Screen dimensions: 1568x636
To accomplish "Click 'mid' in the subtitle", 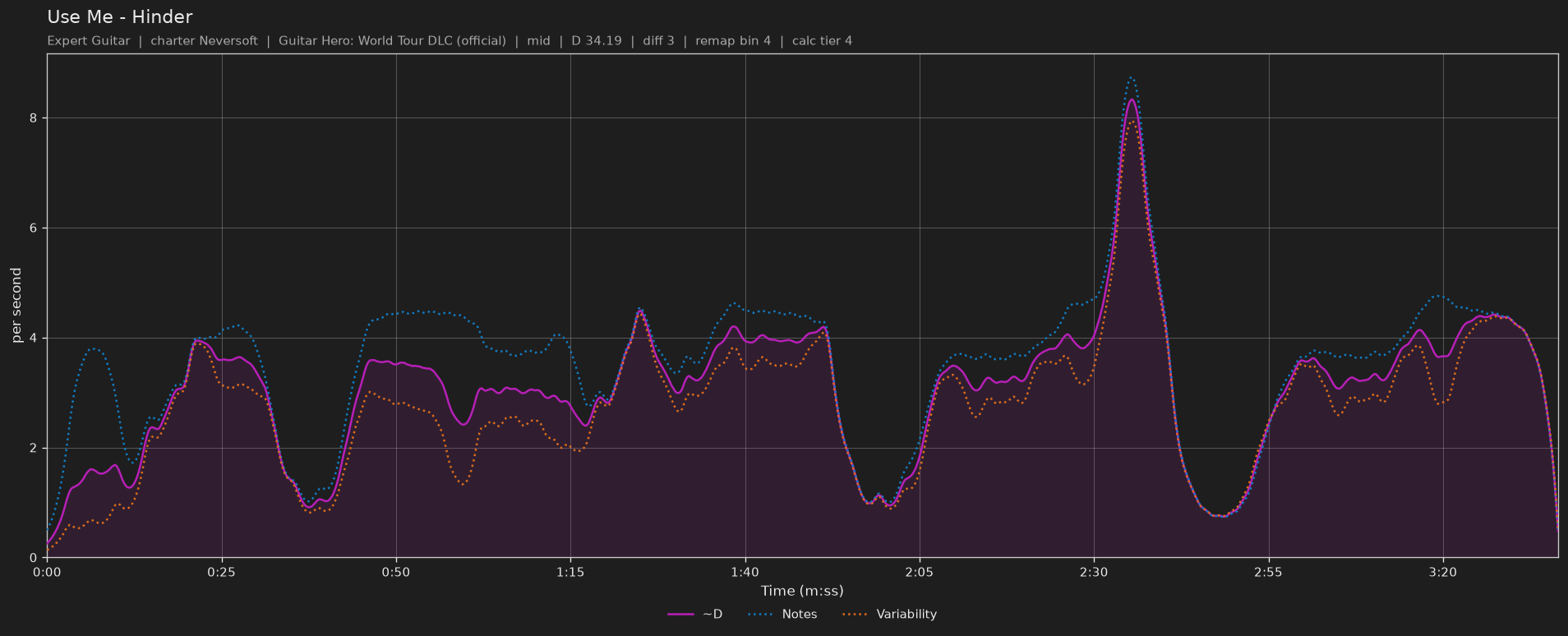I will point(539,40).
